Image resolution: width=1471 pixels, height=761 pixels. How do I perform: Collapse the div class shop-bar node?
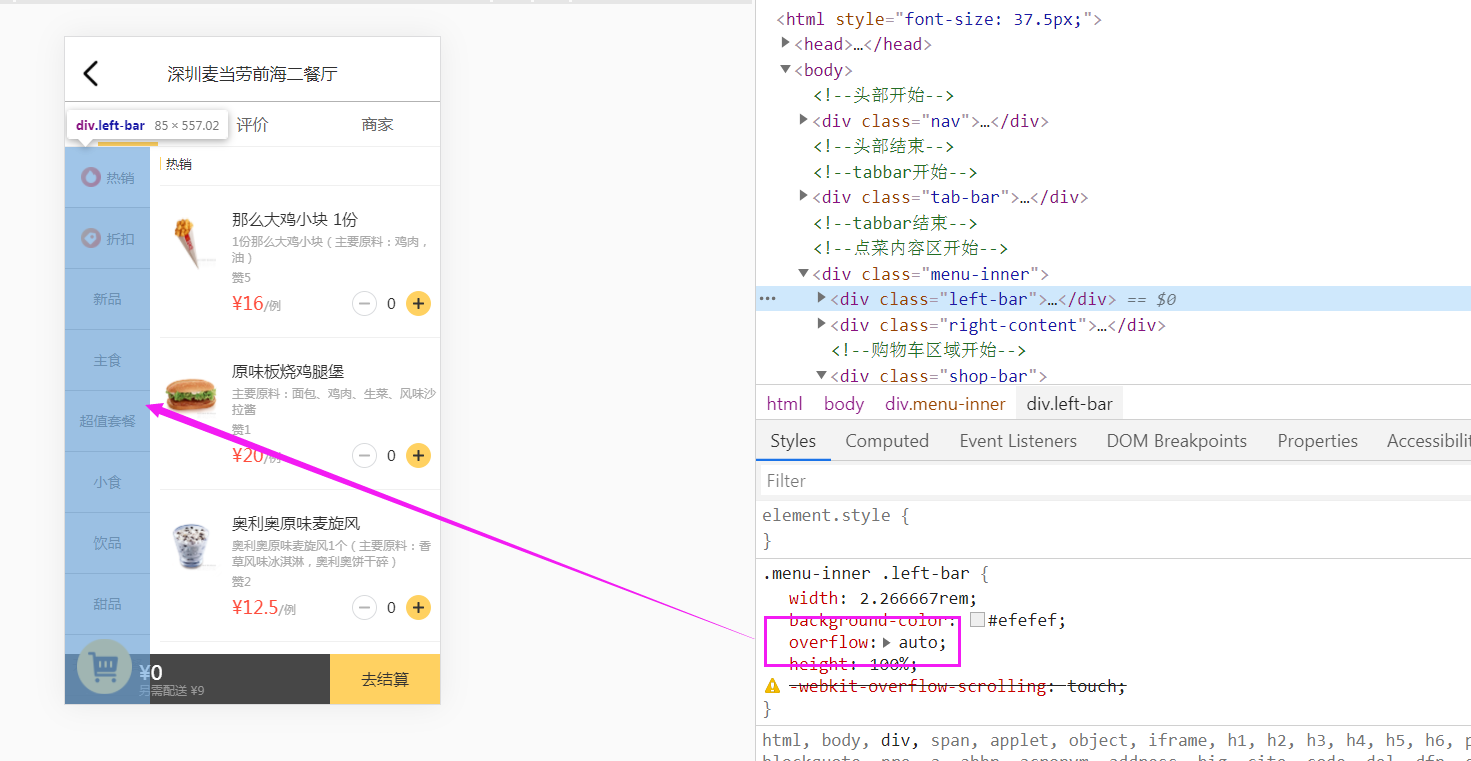(822, 375)
